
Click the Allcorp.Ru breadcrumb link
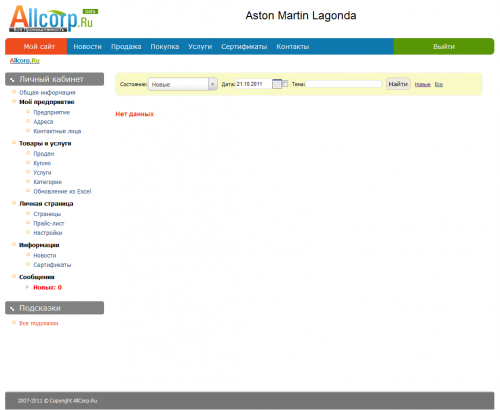(25, 60)
